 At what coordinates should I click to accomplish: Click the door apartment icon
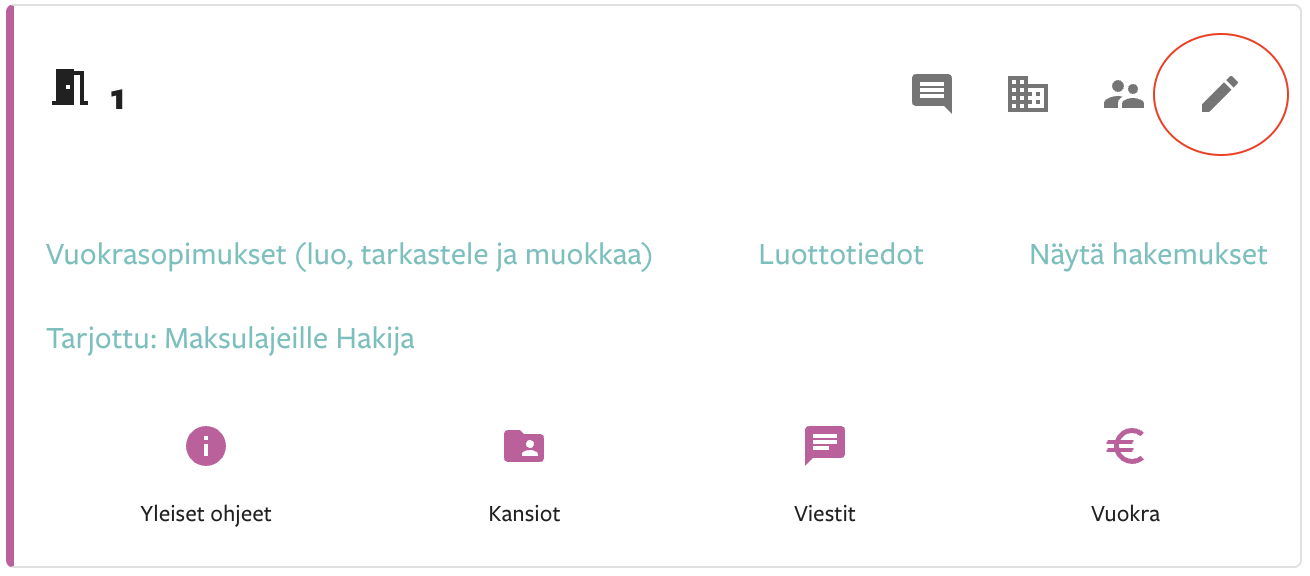(71, 88)
